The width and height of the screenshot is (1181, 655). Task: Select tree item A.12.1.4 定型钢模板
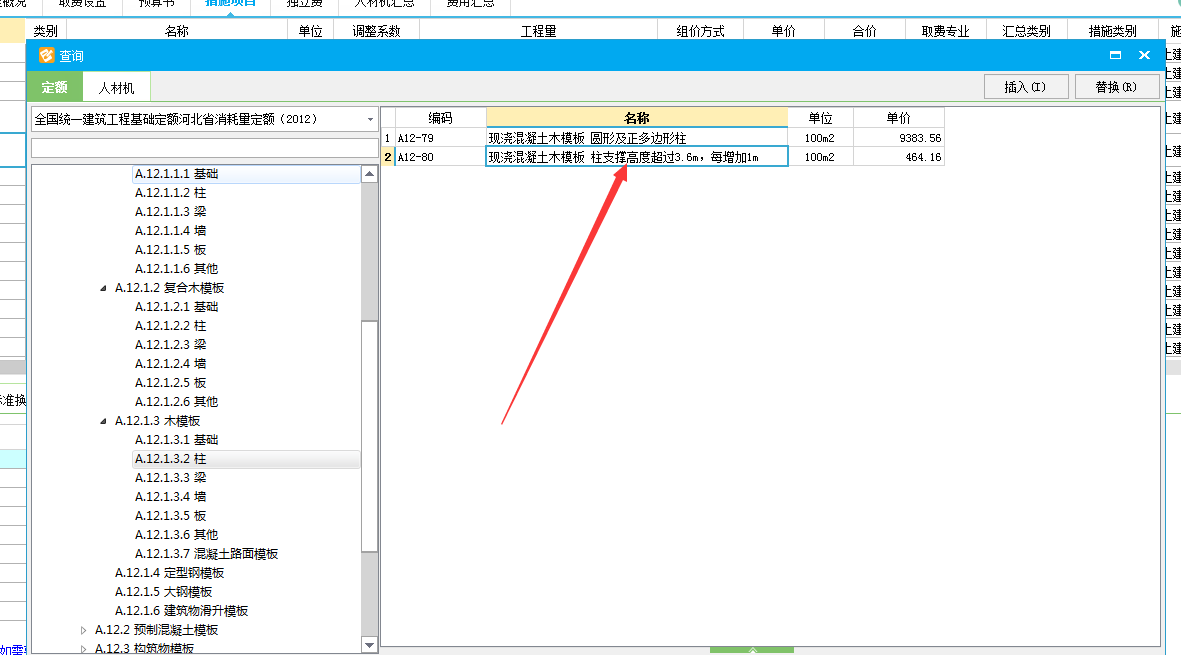coord(169,573)
